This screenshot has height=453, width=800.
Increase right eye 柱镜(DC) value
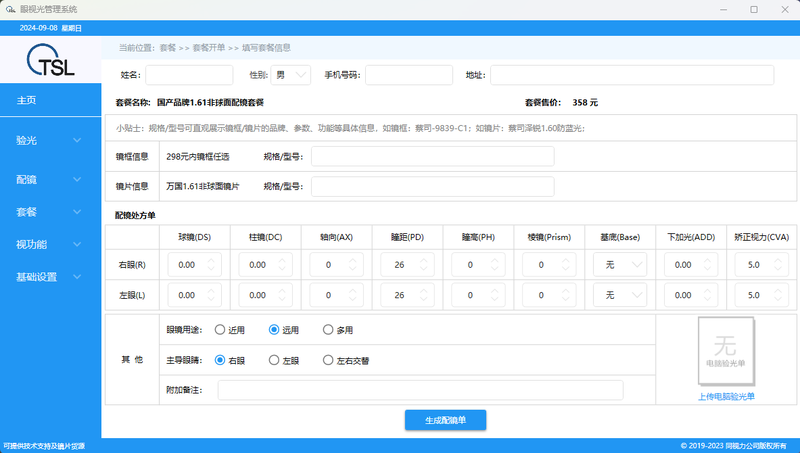point(282,261)
